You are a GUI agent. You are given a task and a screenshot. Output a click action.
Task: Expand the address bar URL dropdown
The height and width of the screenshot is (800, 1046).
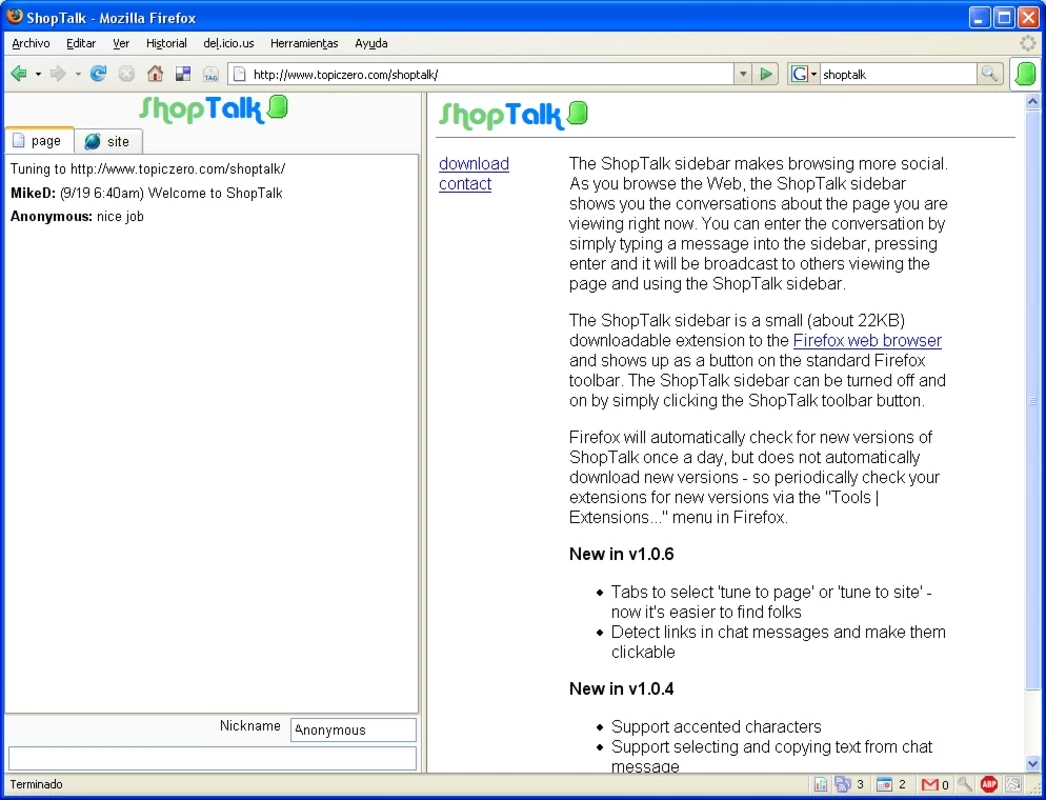pos(742,74)
